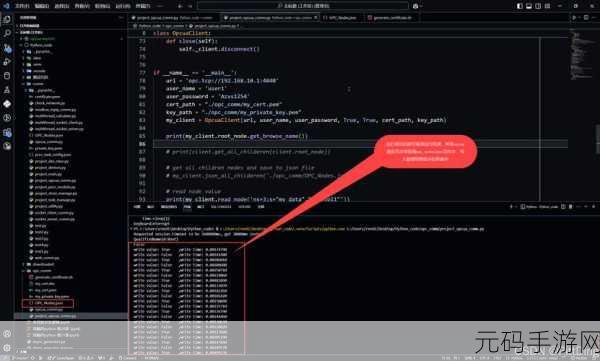The width and height of the screenshot is (600, 361).
Task: Toggle the secondary side bar layout button
Action: point(538,6)
